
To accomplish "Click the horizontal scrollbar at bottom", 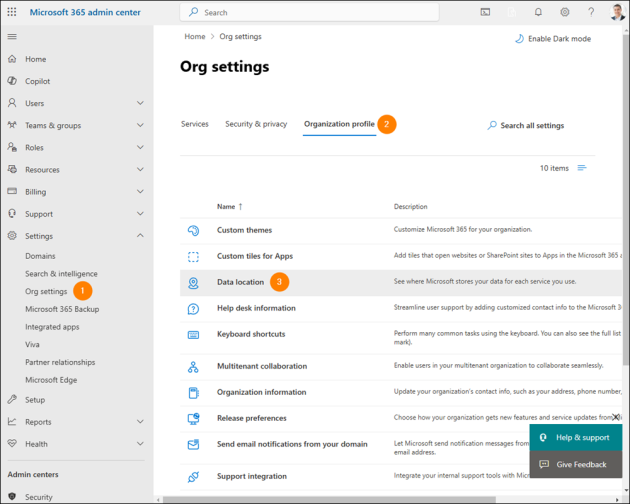I will 329,500.
